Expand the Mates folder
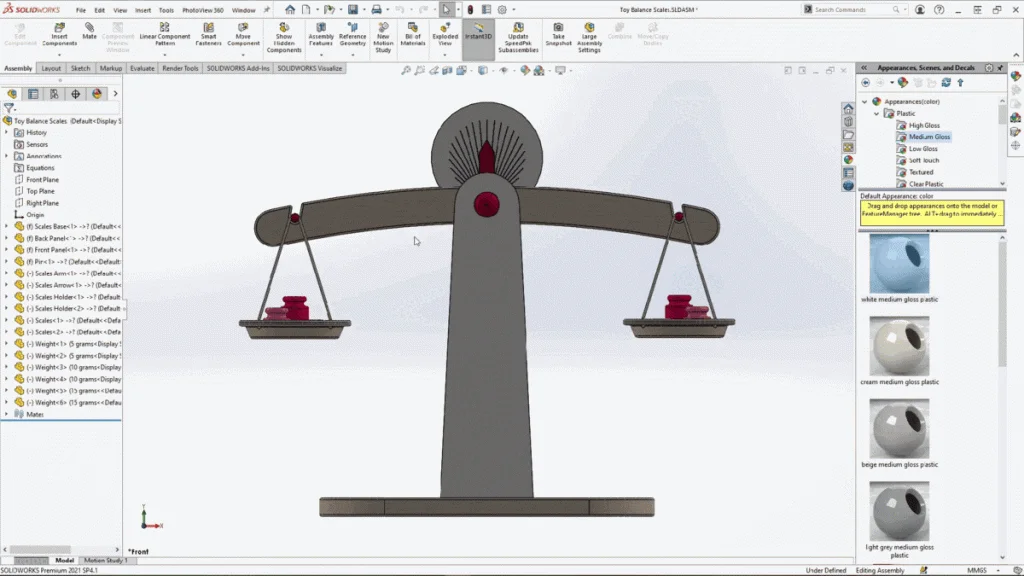1024x576 pixels. pos(7,414)
